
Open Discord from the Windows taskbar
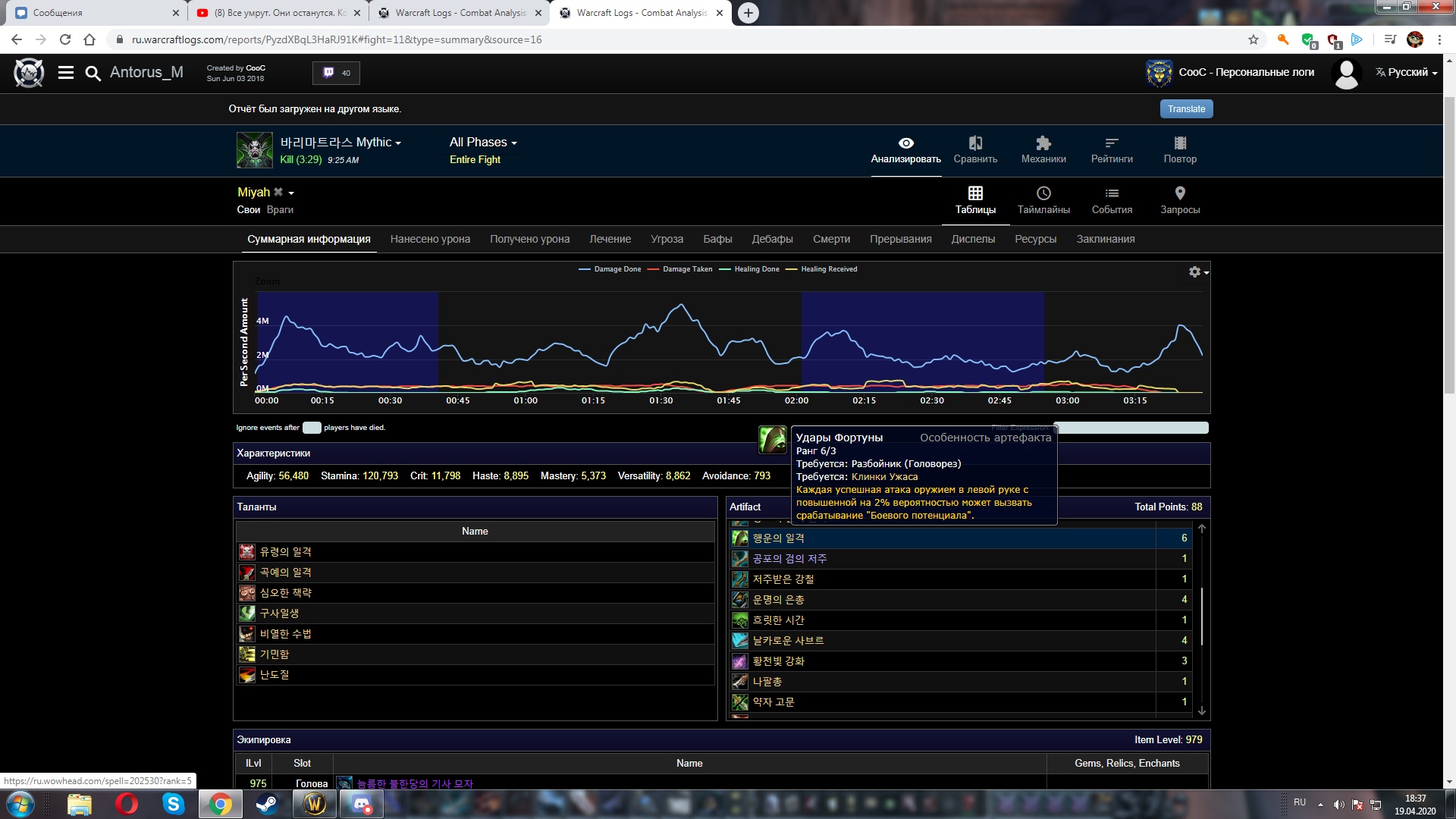point(362,804)
